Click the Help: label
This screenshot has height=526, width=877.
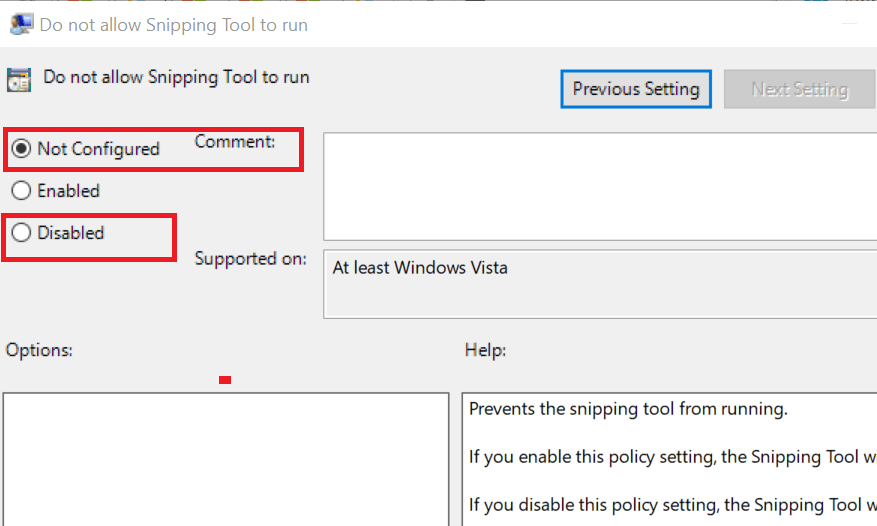tap(485, 350)
